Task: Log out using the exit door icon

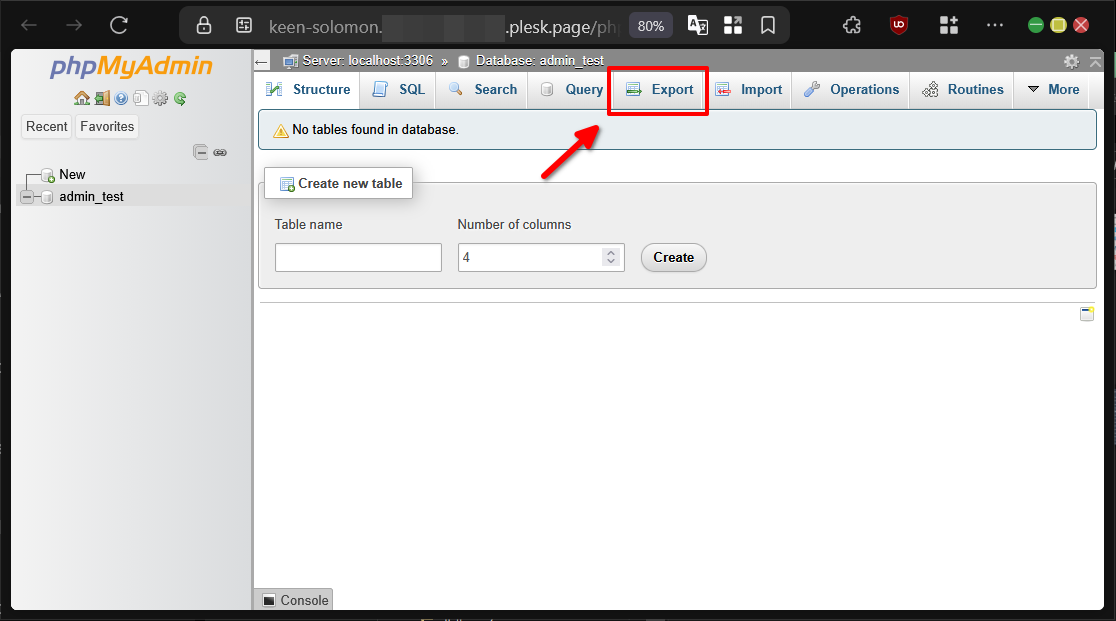Action: point(101,98)
